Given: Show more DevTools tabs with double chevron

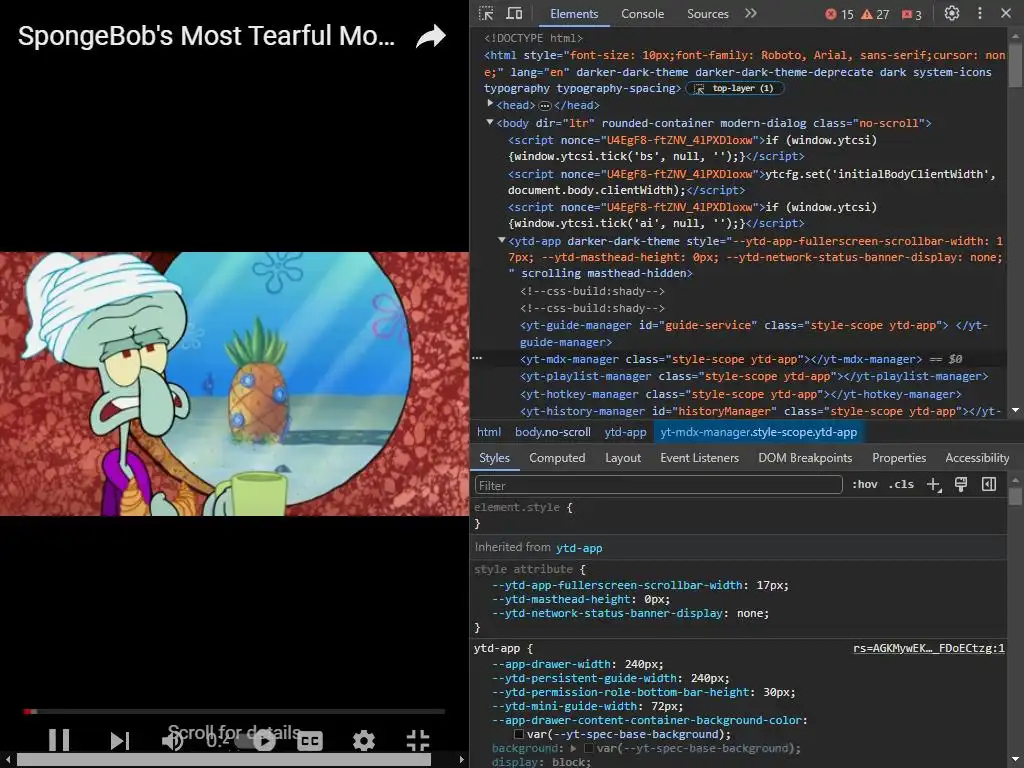Looking at the screenshot, I should [750, 13].
